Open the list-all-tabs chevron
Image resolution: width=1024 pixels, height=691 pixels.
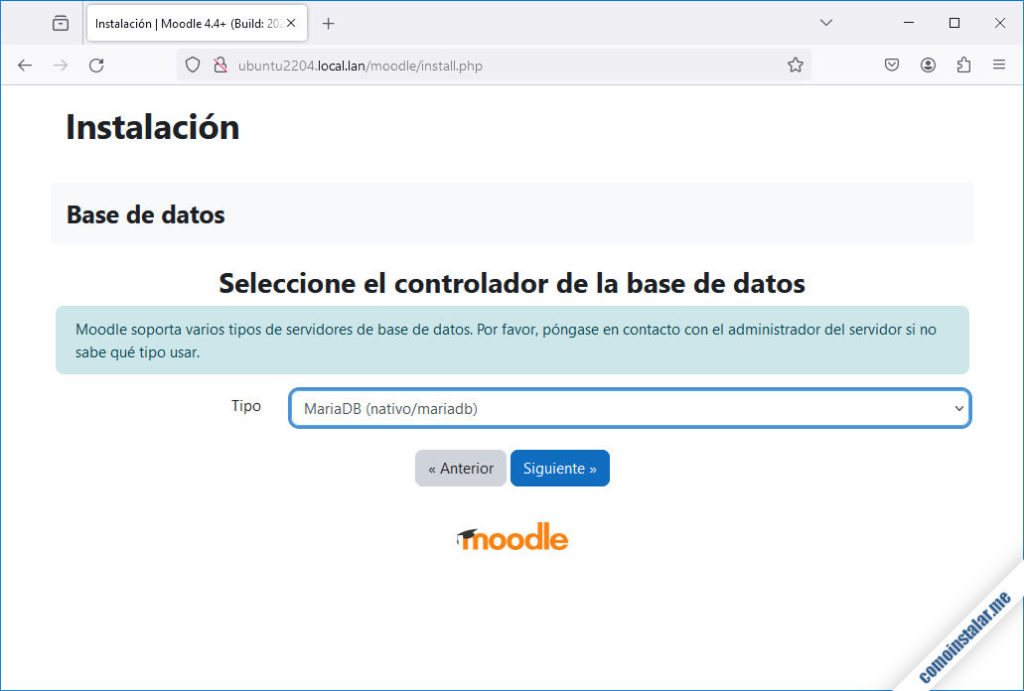click(826, 22)
